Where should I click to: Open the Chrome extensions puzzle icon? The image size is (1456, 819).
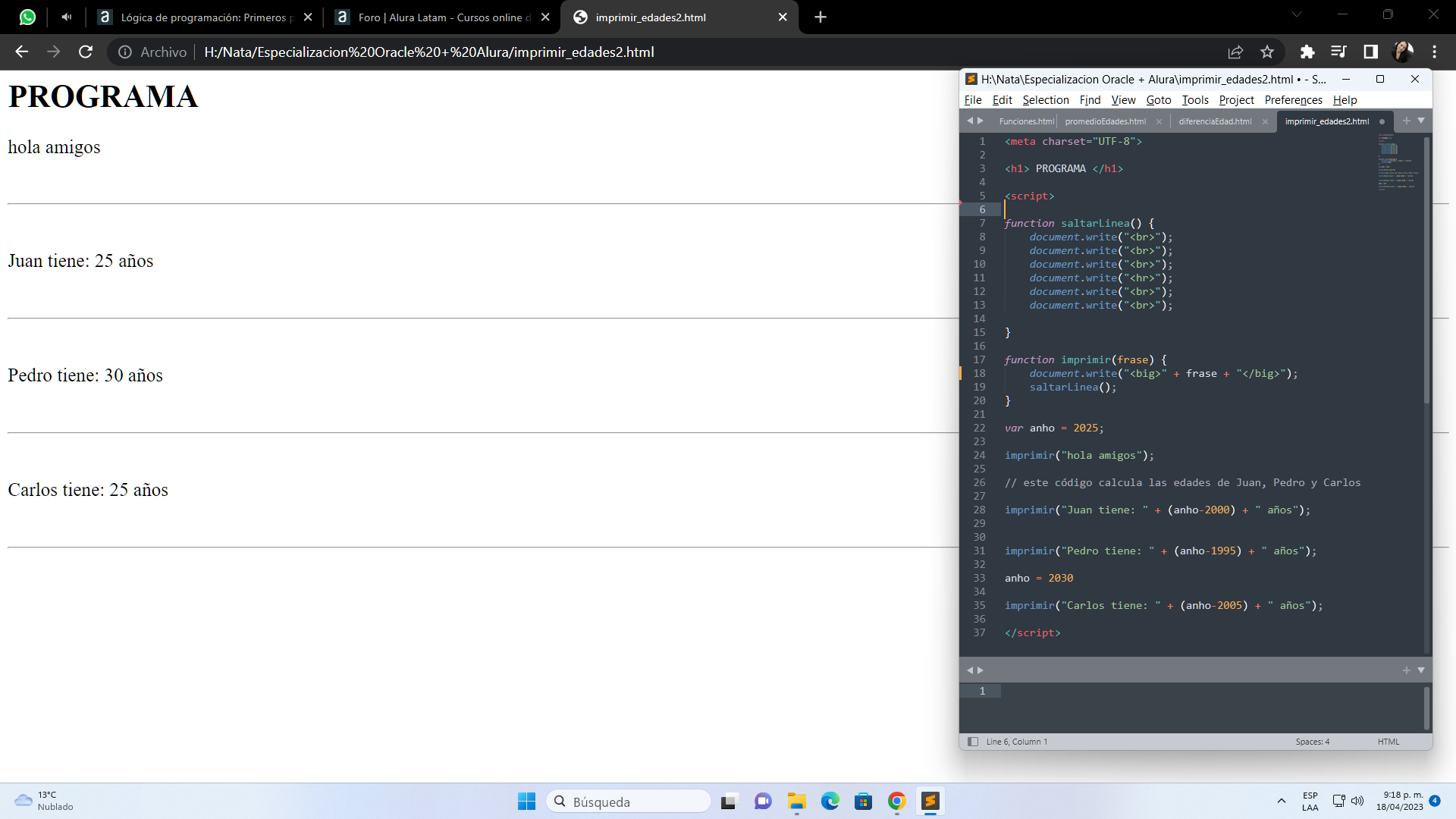(1307, 52)
